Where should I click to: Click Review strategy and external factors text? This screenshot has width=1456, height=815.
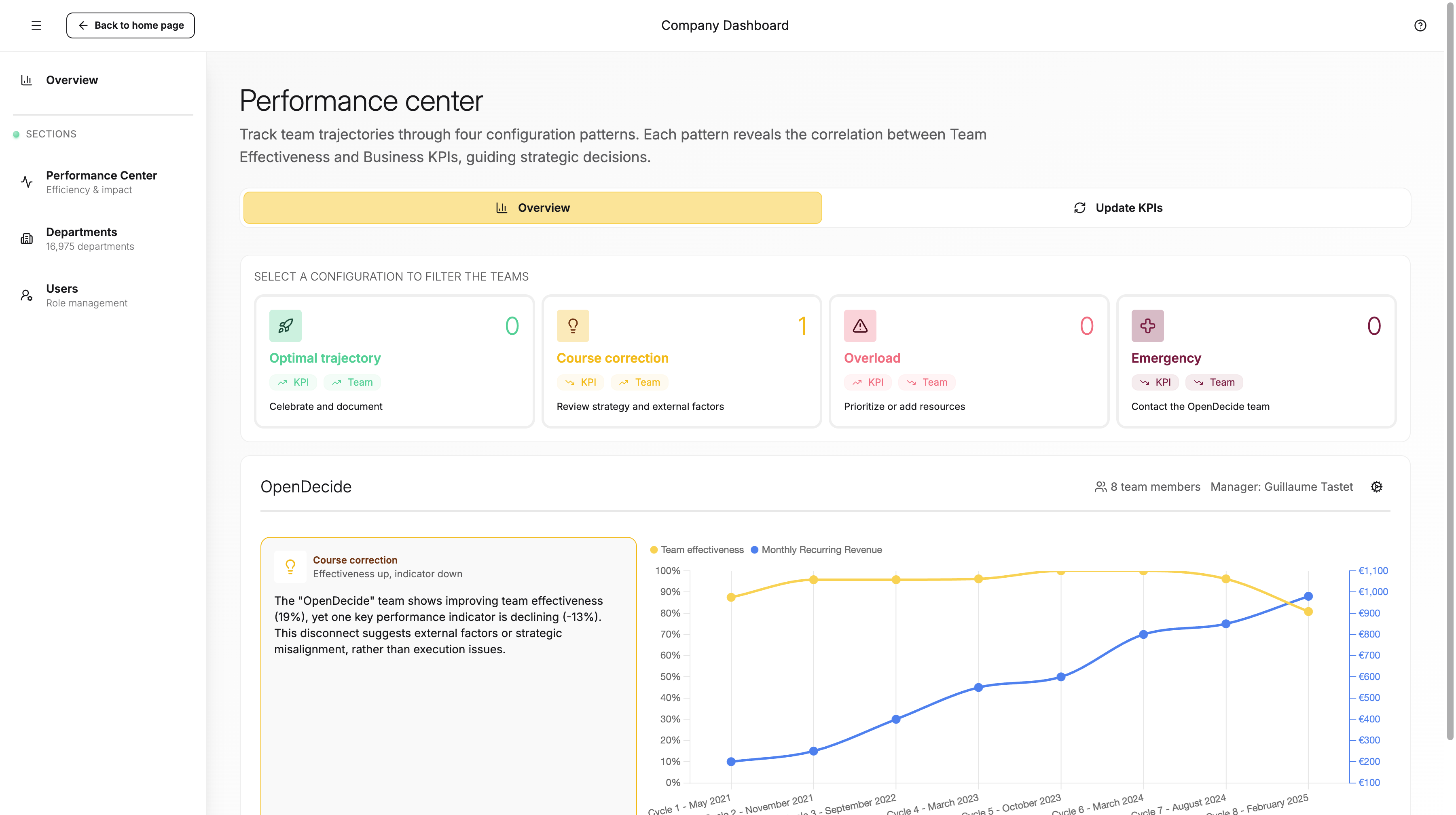point(640,406)
